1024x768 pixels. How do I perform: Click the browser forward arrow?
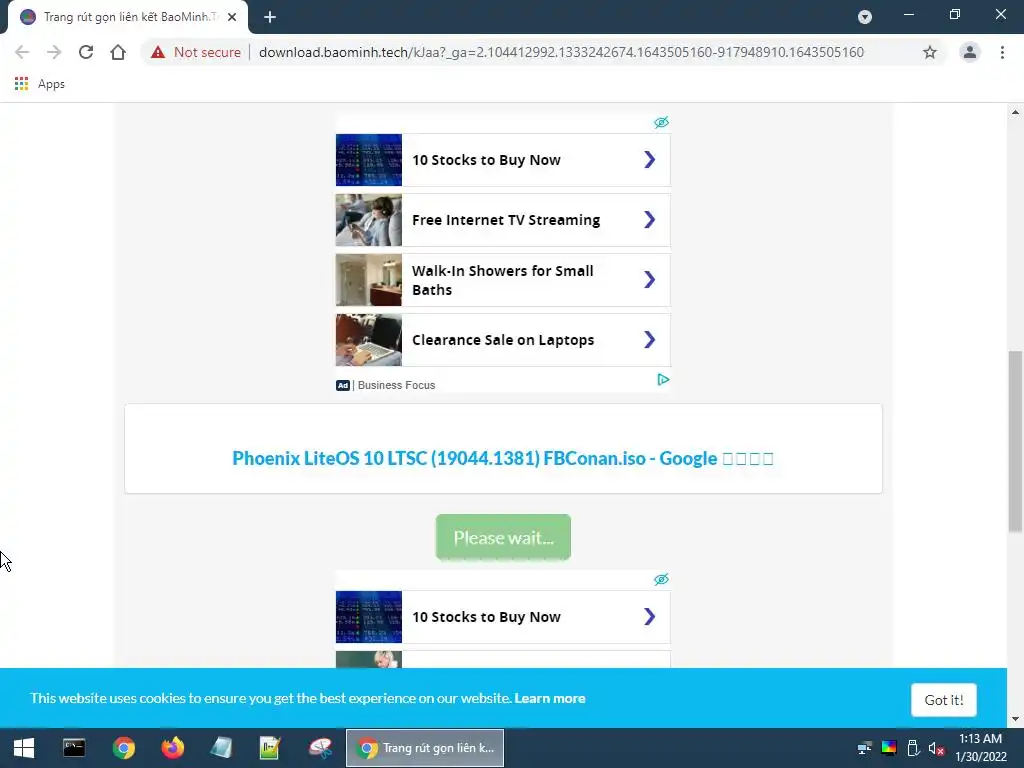[54, 52]
